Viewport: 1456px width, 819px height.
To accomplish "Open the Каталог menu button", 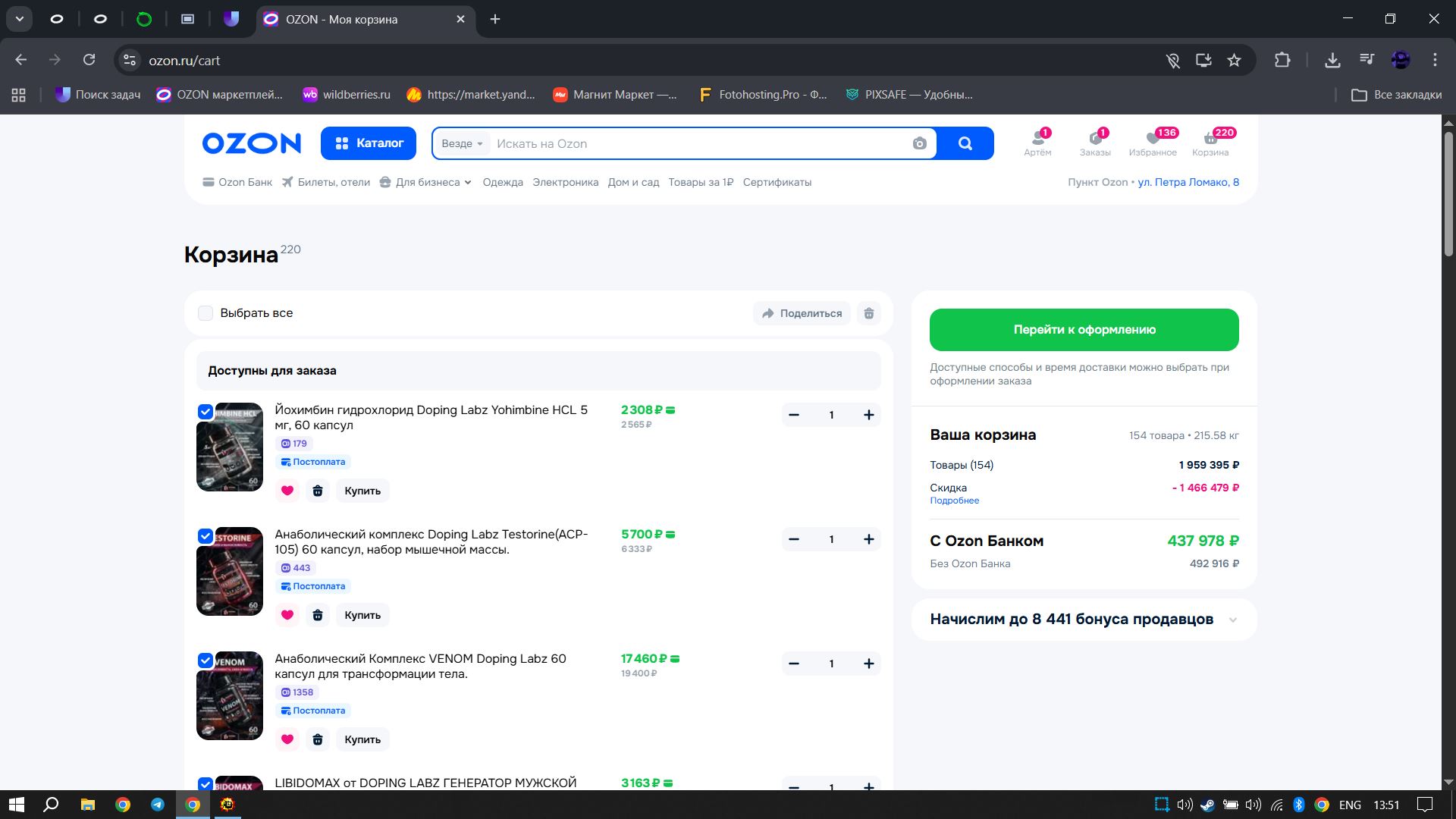I will [x=369, y=143].
